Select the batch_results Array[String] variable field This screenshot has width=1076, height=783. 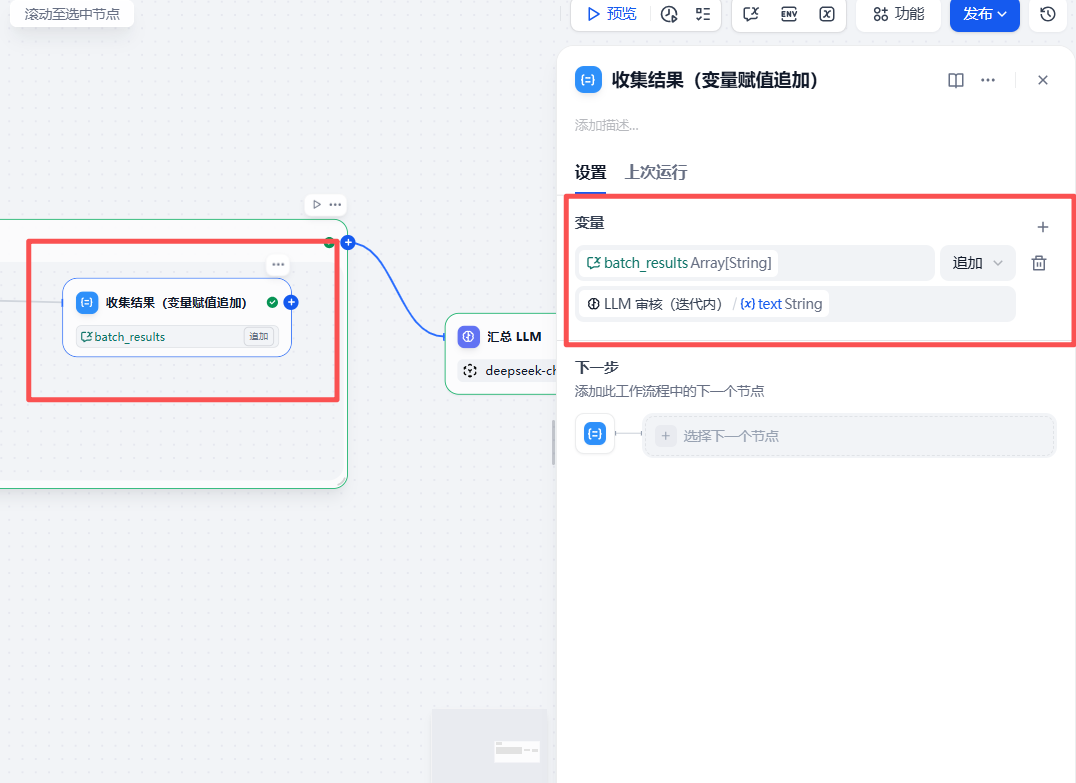tap(755, 263)
